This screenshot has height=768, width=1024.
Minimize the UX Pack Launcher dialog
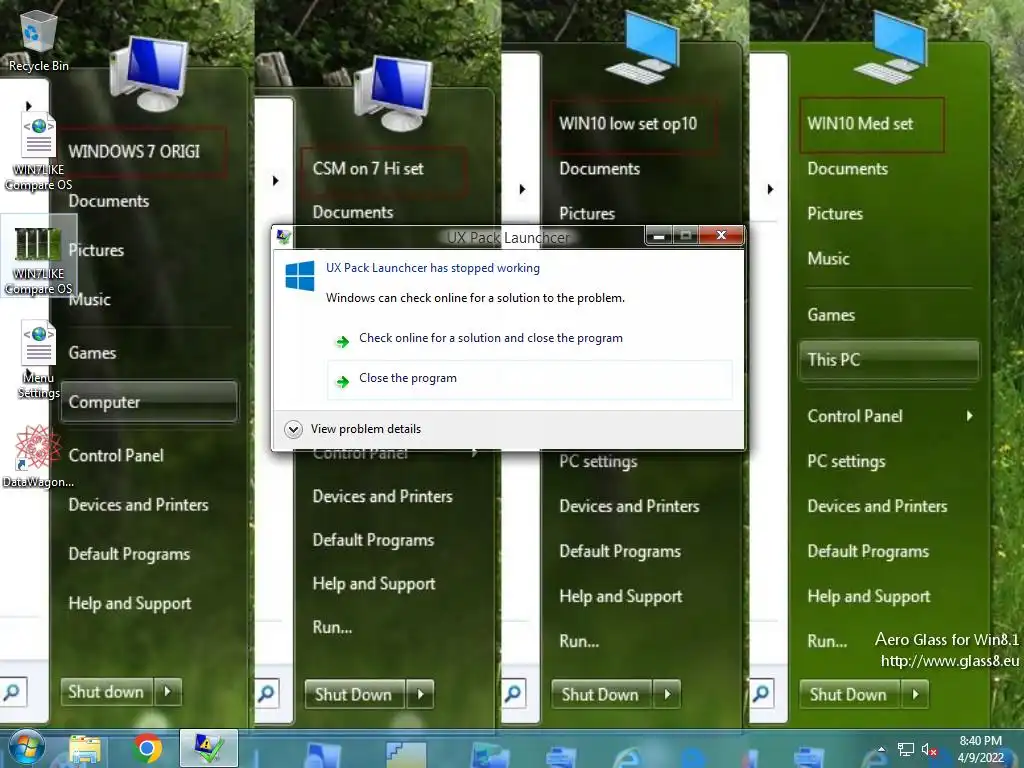pyautogui.click(x=659, y=235)
